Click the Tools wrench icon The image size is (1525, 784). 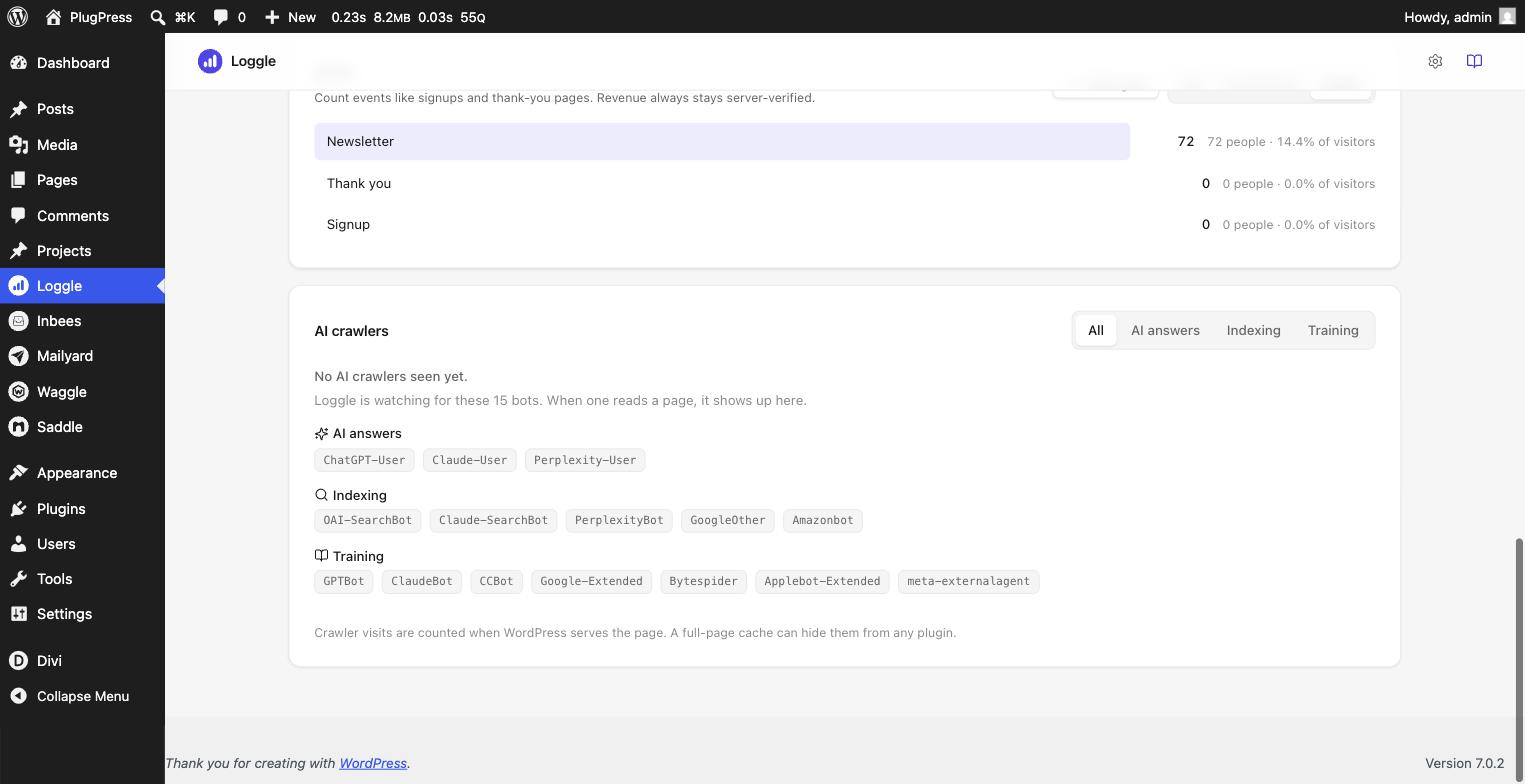click(18, 579)
